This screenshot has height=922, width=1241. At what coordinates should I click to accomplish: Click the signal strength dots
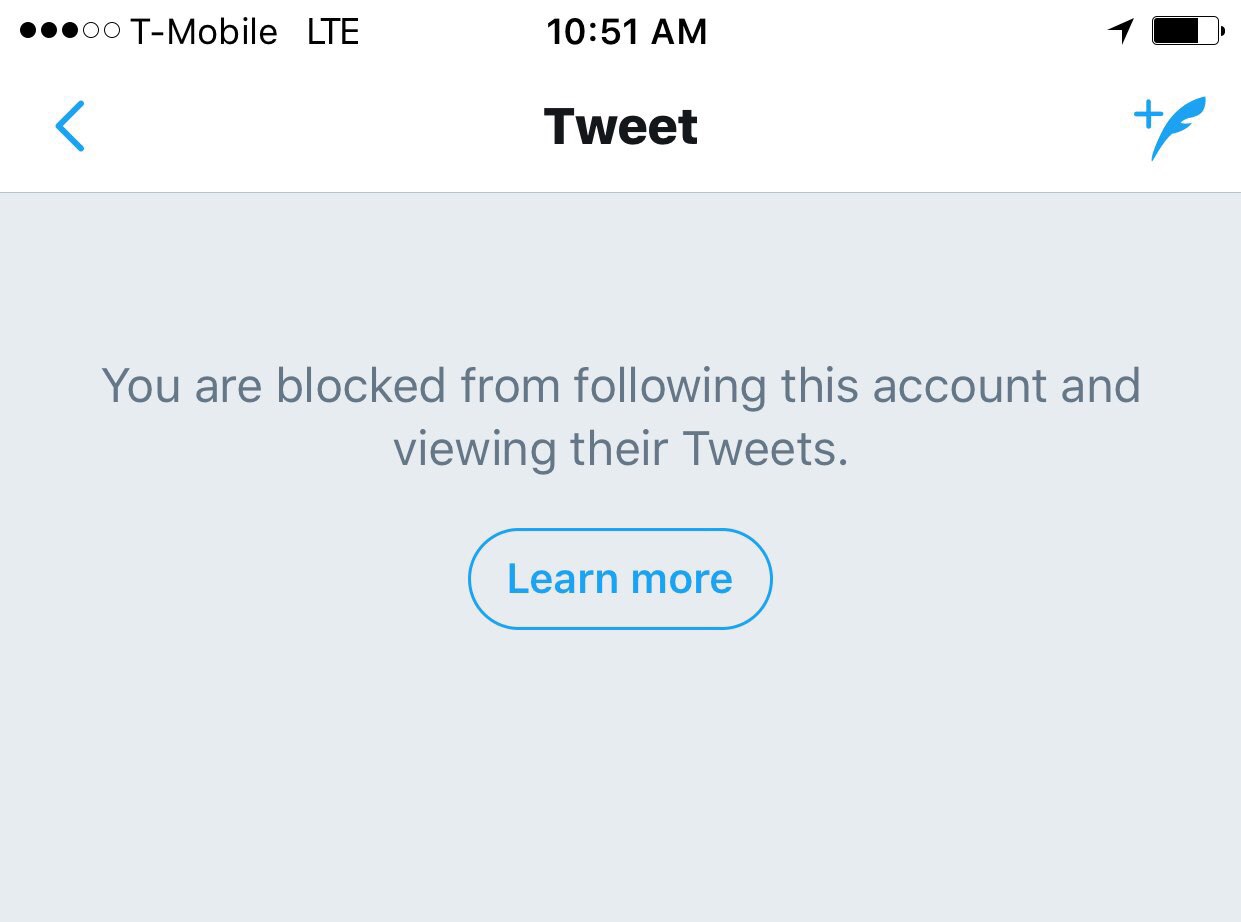[x=69, y=32]
